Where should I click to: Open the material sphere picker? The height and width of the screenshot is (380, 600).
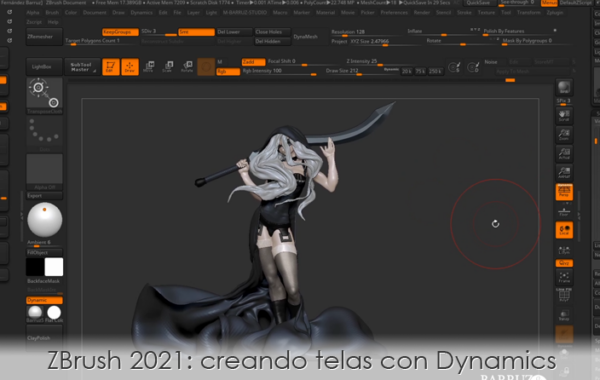coord(44,220)
